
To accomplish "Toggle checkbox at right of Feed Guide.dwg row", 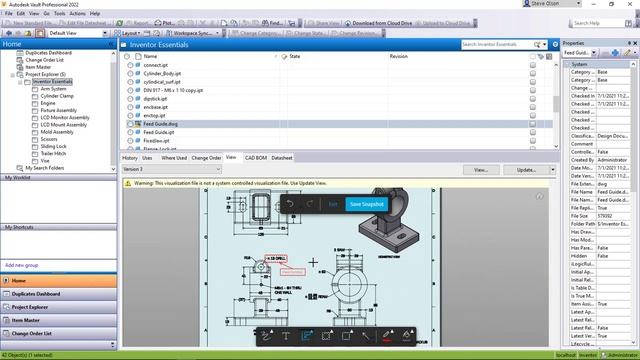I will (533, 124).
